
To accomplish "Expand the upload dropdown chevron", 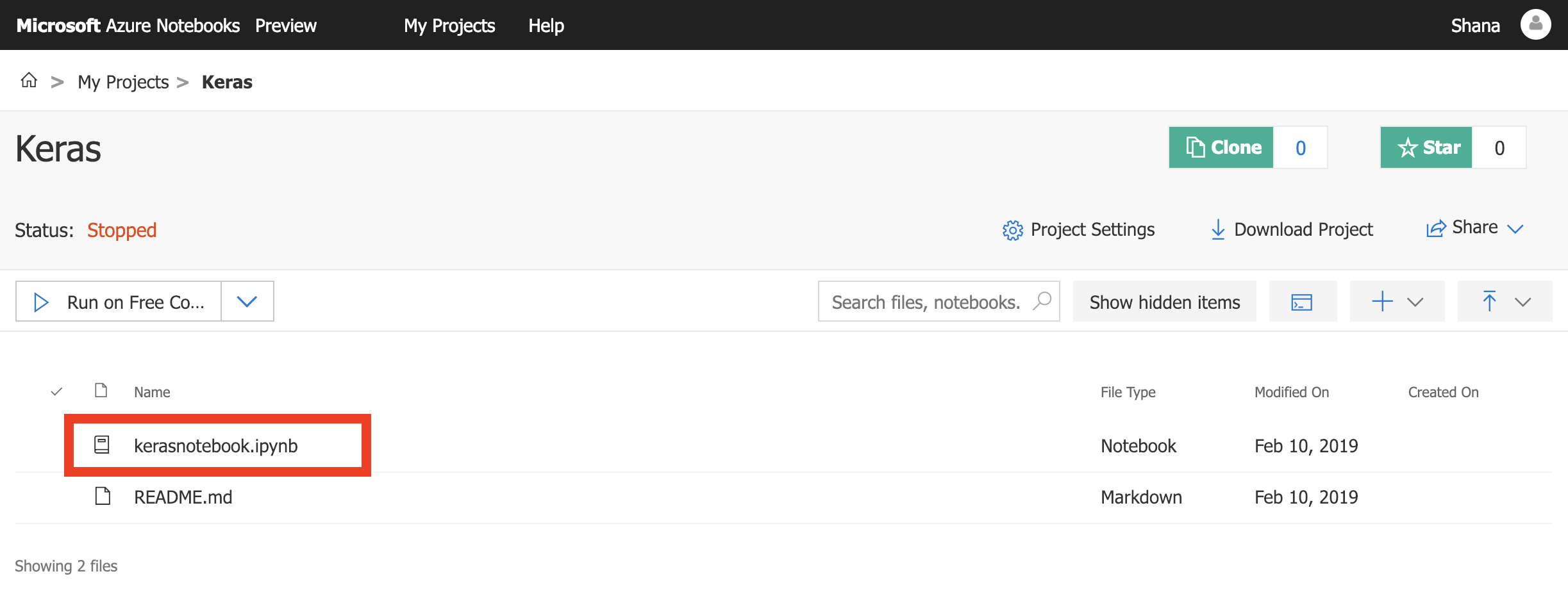I will [1523, 302].
